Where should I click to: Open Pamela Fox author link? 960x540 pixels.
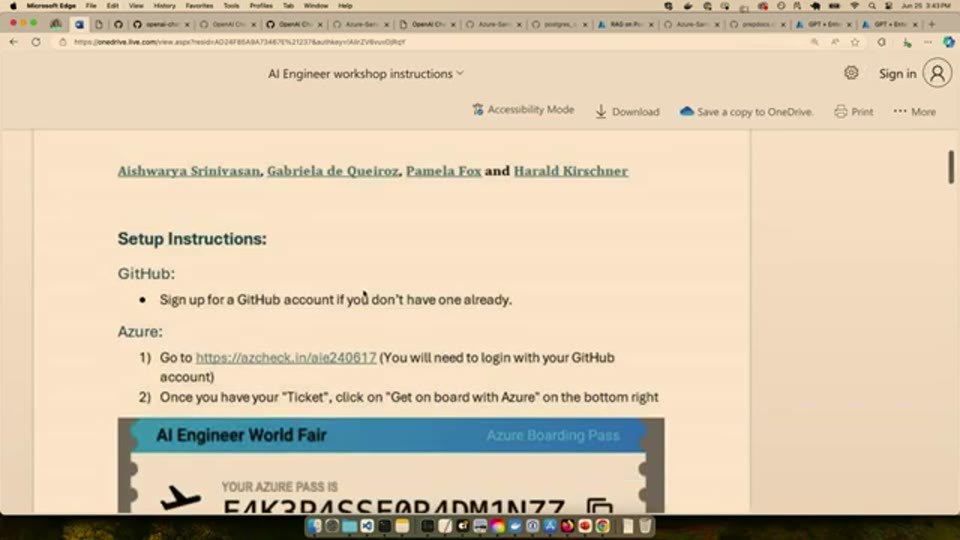pyautogui.click(x=443, y=171)
